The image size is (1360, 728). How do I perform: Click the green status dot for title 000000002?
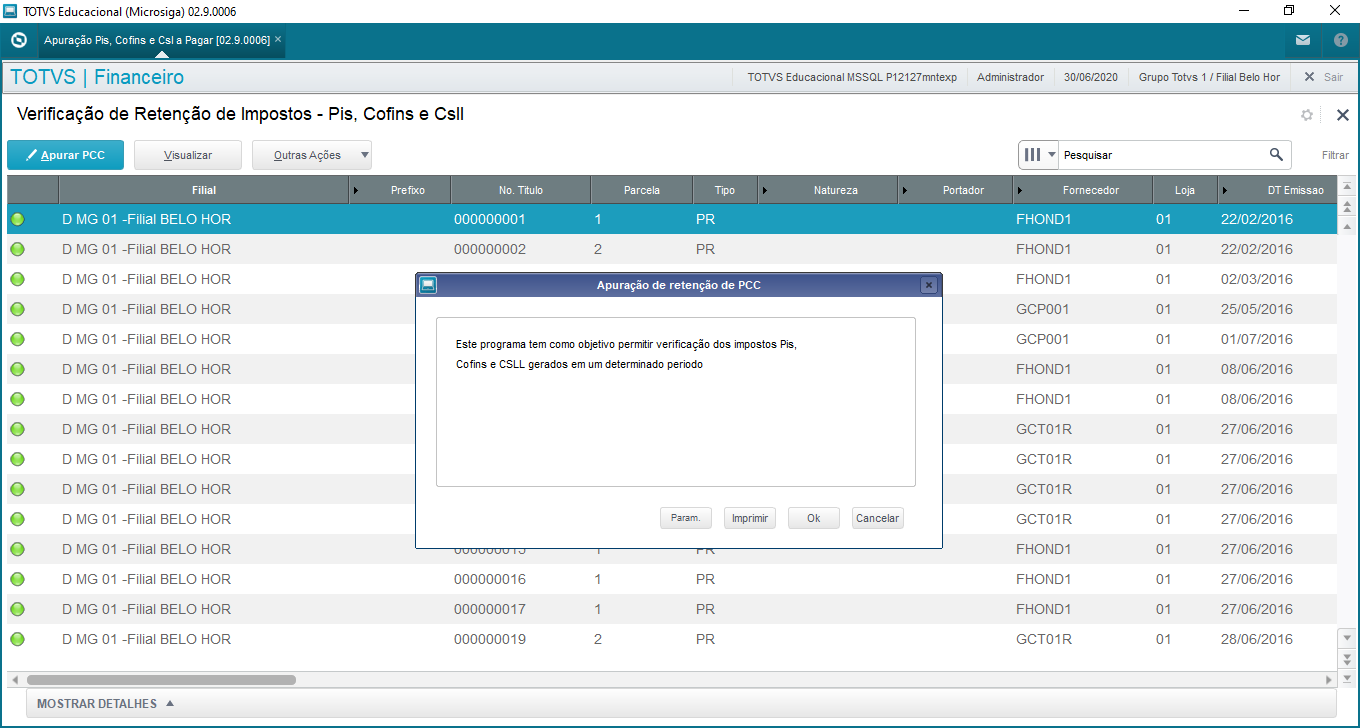[18, 249]
